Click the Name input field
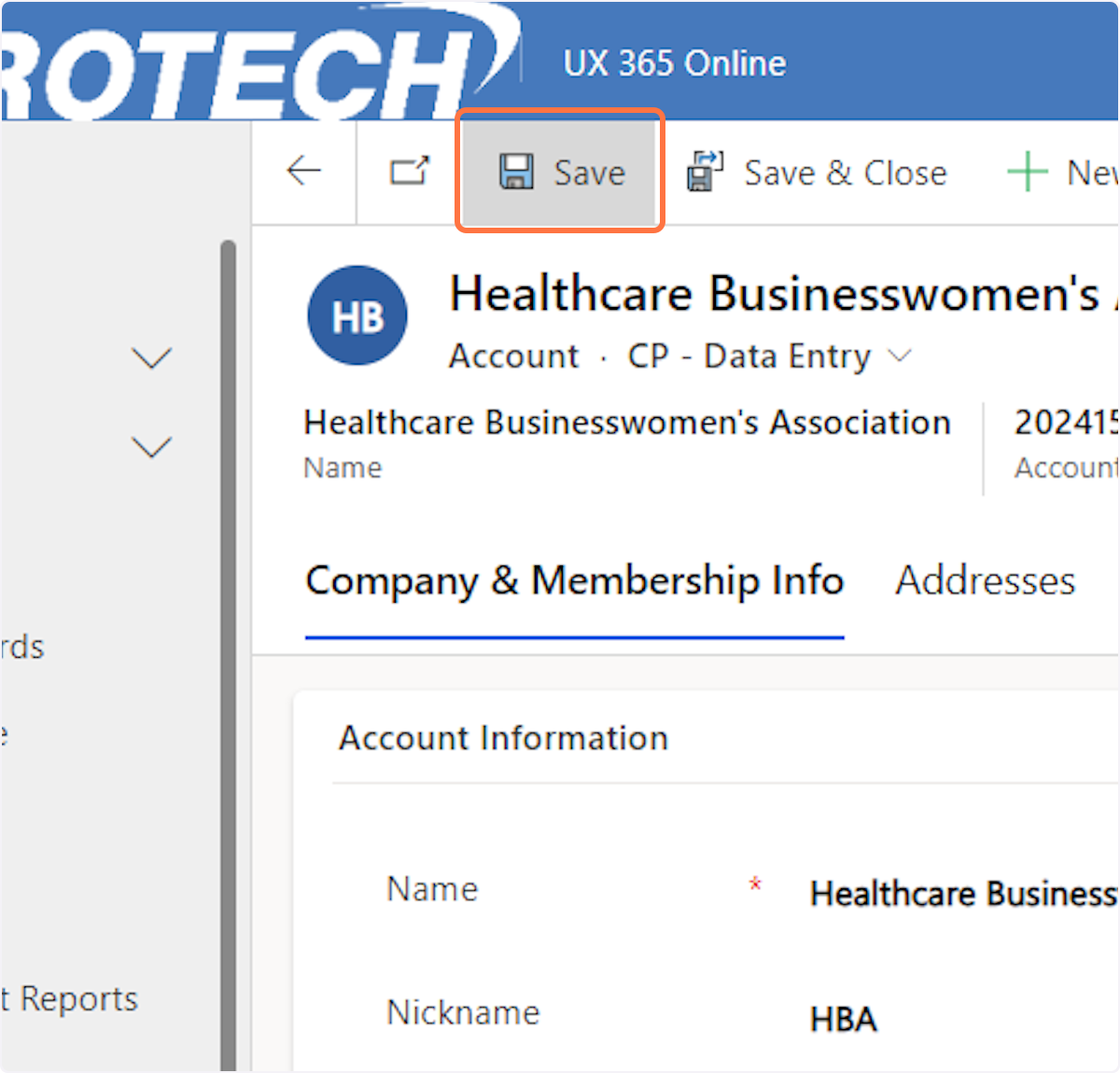Image resolution: width=1120 pixels, height=1073 pixels. [x=961, y=894]
